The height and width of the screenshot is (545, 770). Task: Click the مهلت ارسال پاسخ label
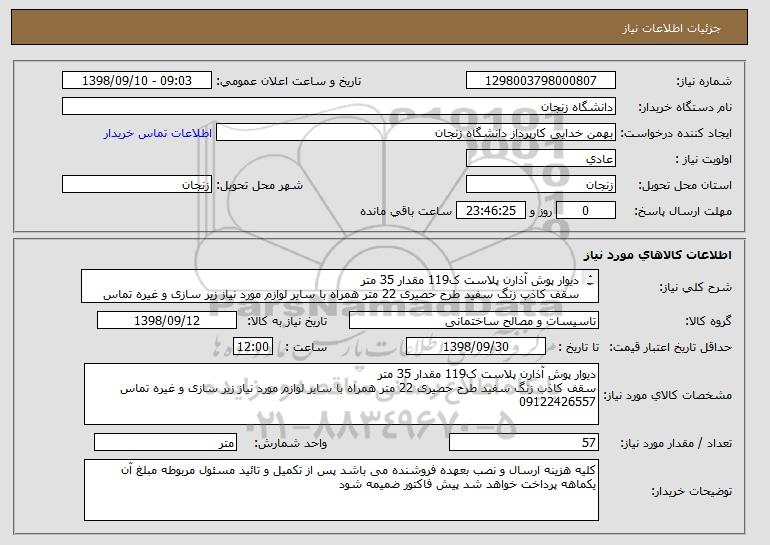[683, 212]
